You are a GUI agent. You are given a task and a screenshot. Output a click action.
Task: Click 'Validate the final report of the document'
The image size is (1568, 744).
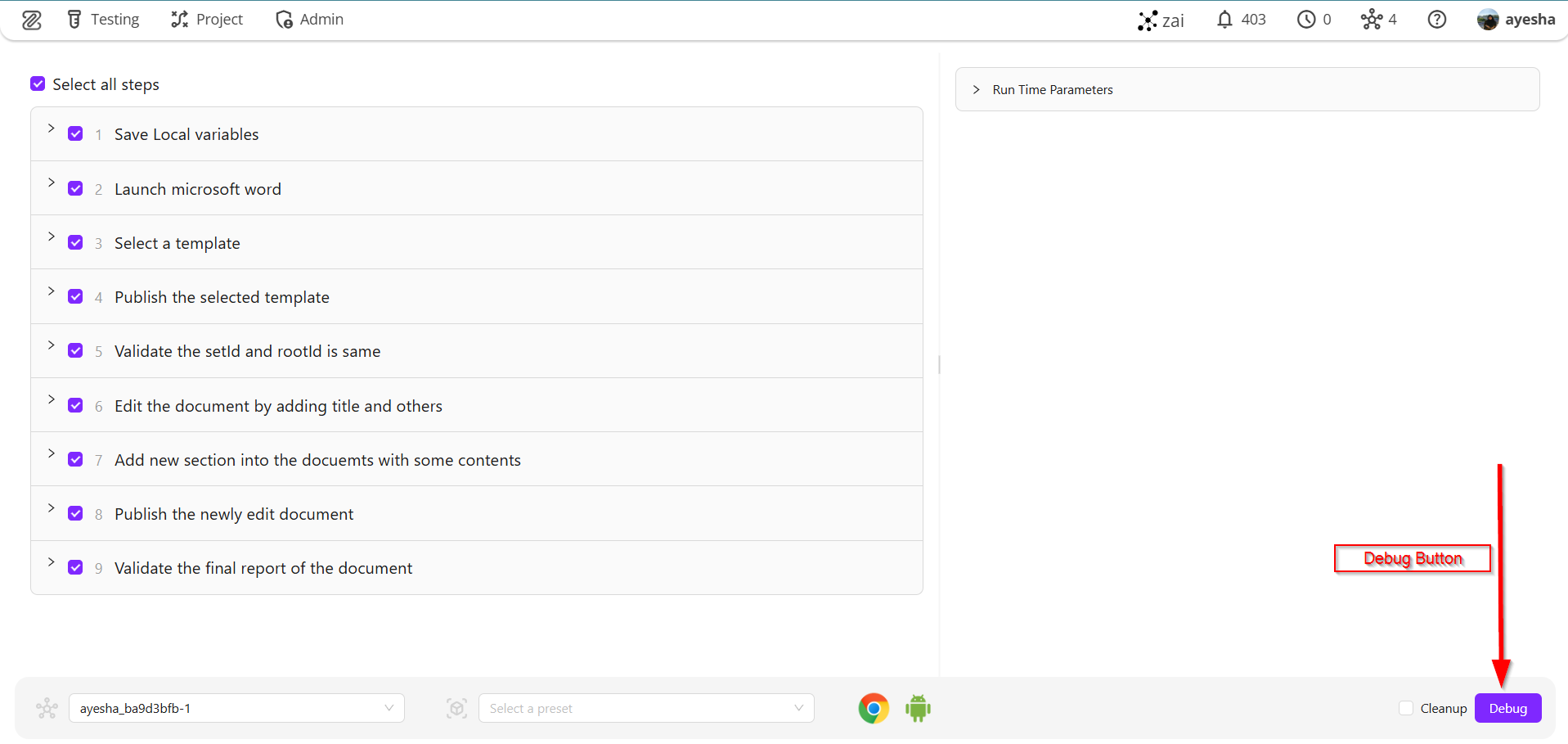point(263,568)
